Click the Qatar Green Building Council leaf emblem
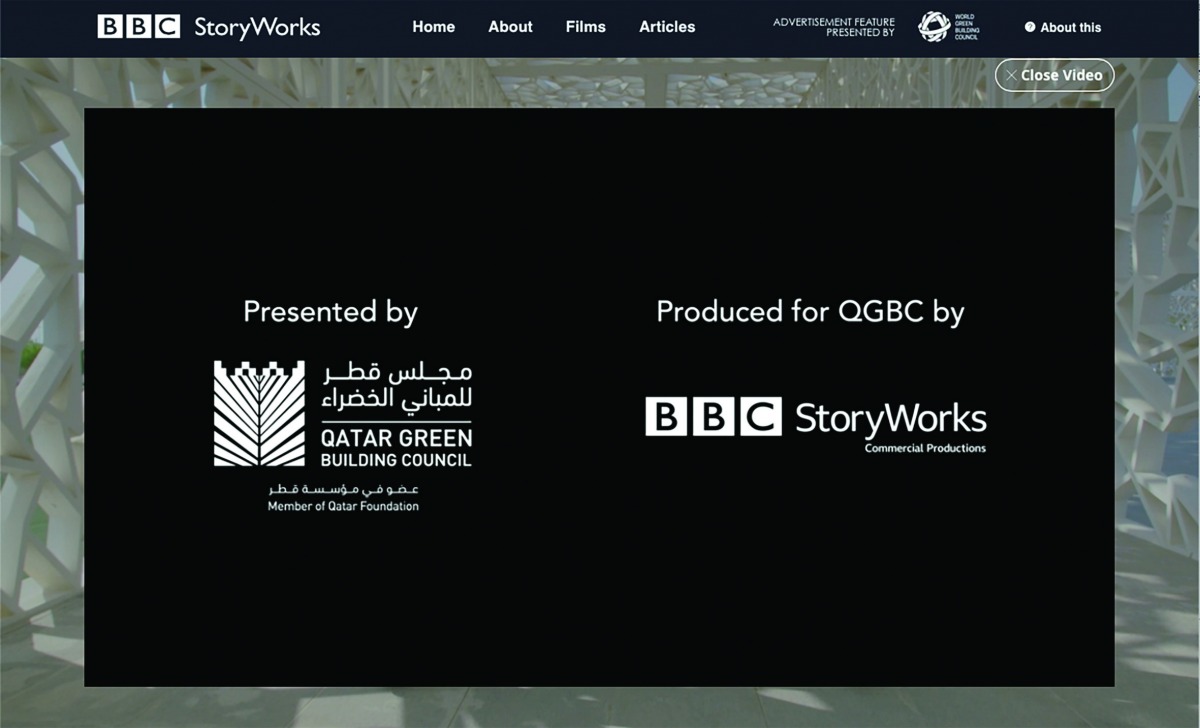 [x=259, y=413]
